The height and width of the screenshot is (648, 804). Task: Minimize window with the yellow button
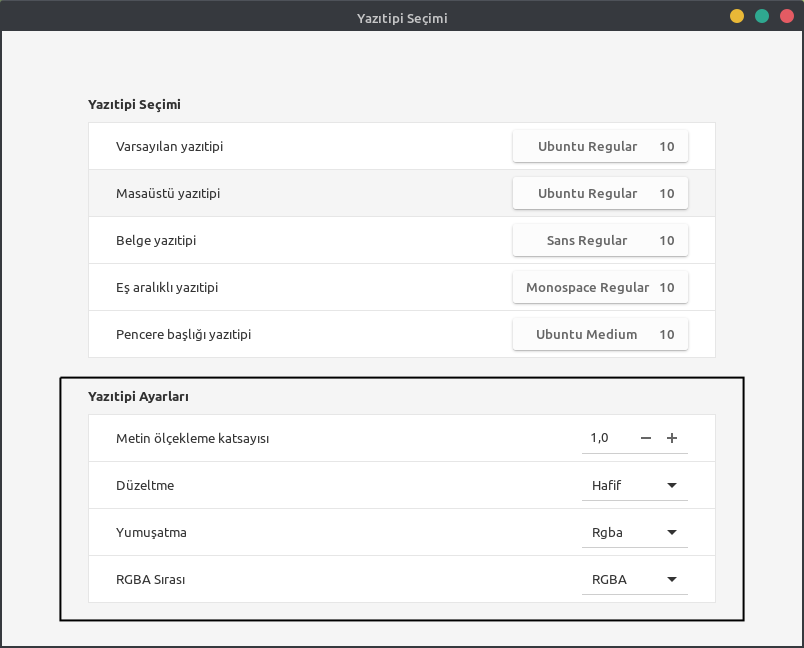coord(737,16)
